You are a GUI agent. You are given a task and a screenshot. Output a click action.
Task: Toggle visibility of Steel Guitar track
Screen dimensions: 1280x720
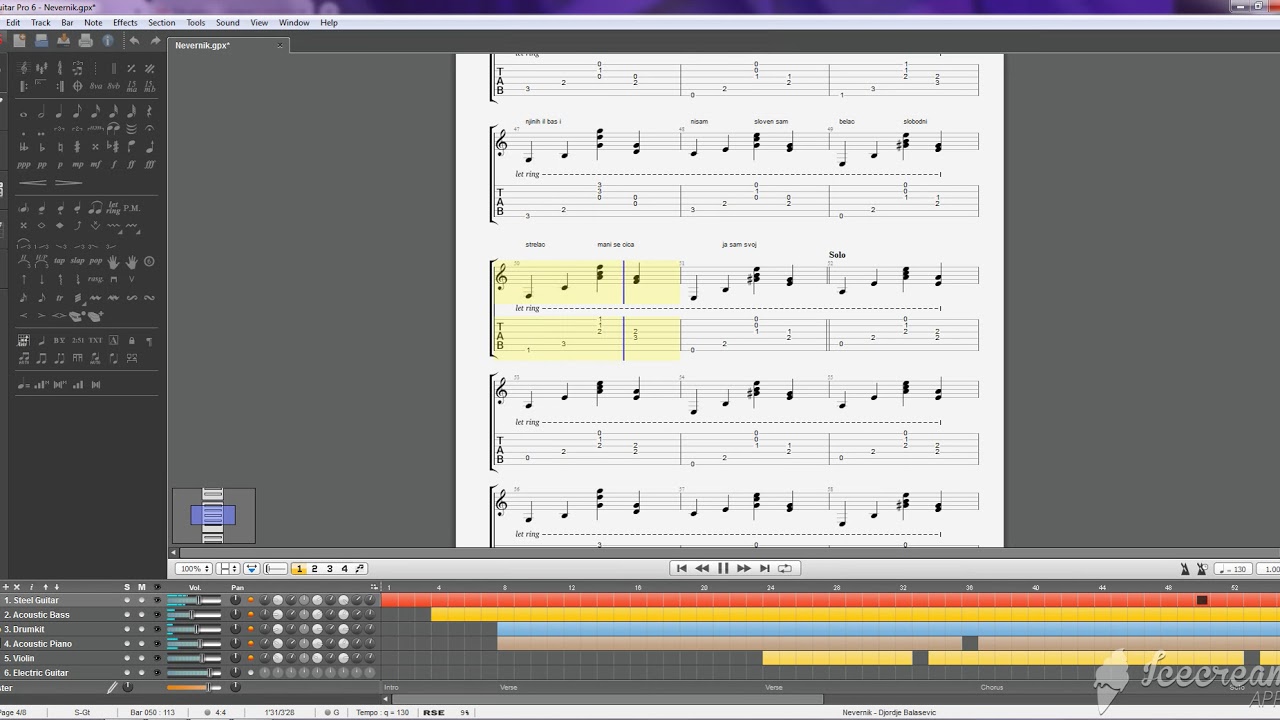point(157,600)
